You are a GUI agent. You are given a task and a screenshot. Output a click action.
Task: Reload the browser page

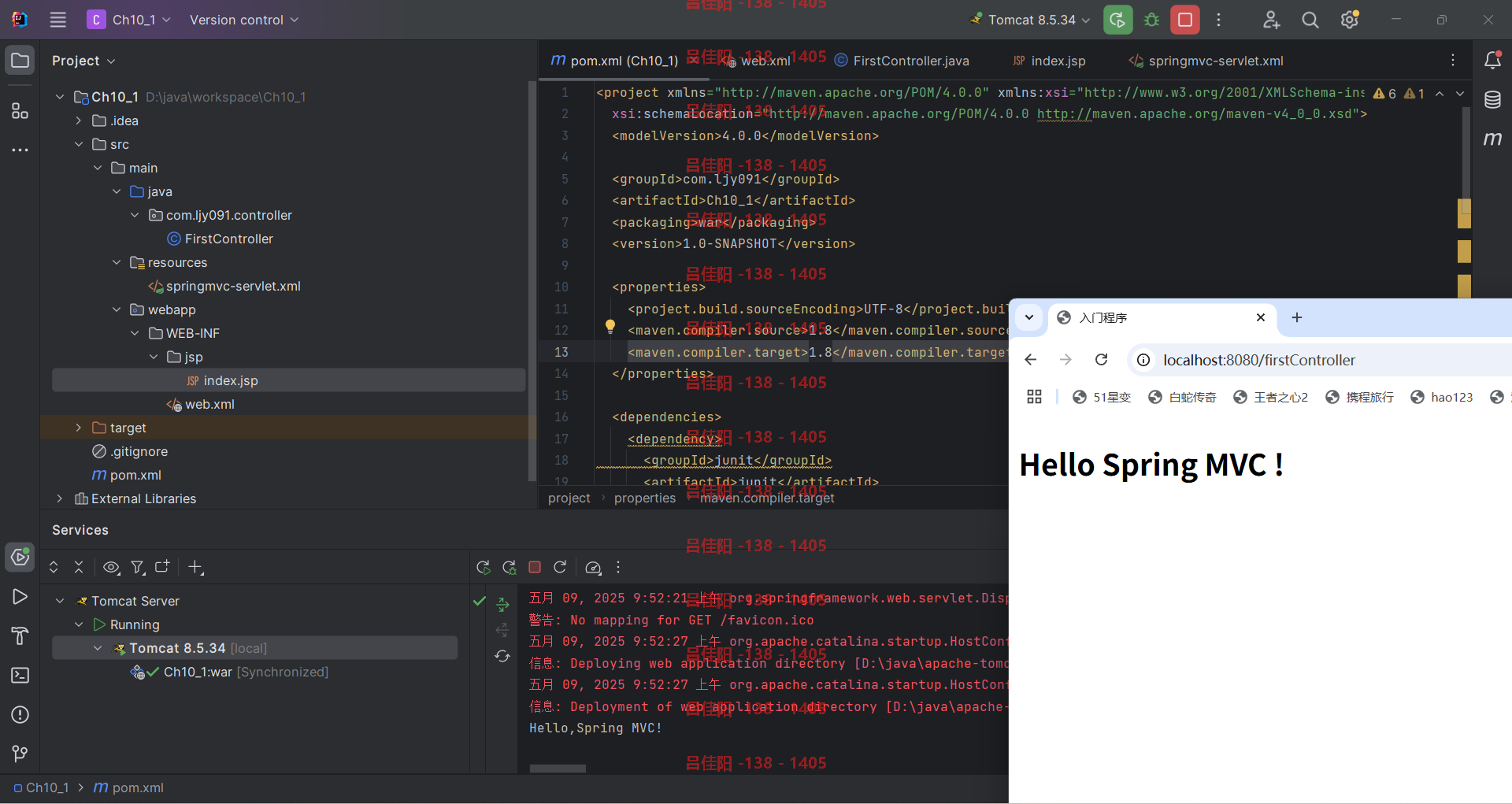pyautogui.click(x=1101, y=360)
